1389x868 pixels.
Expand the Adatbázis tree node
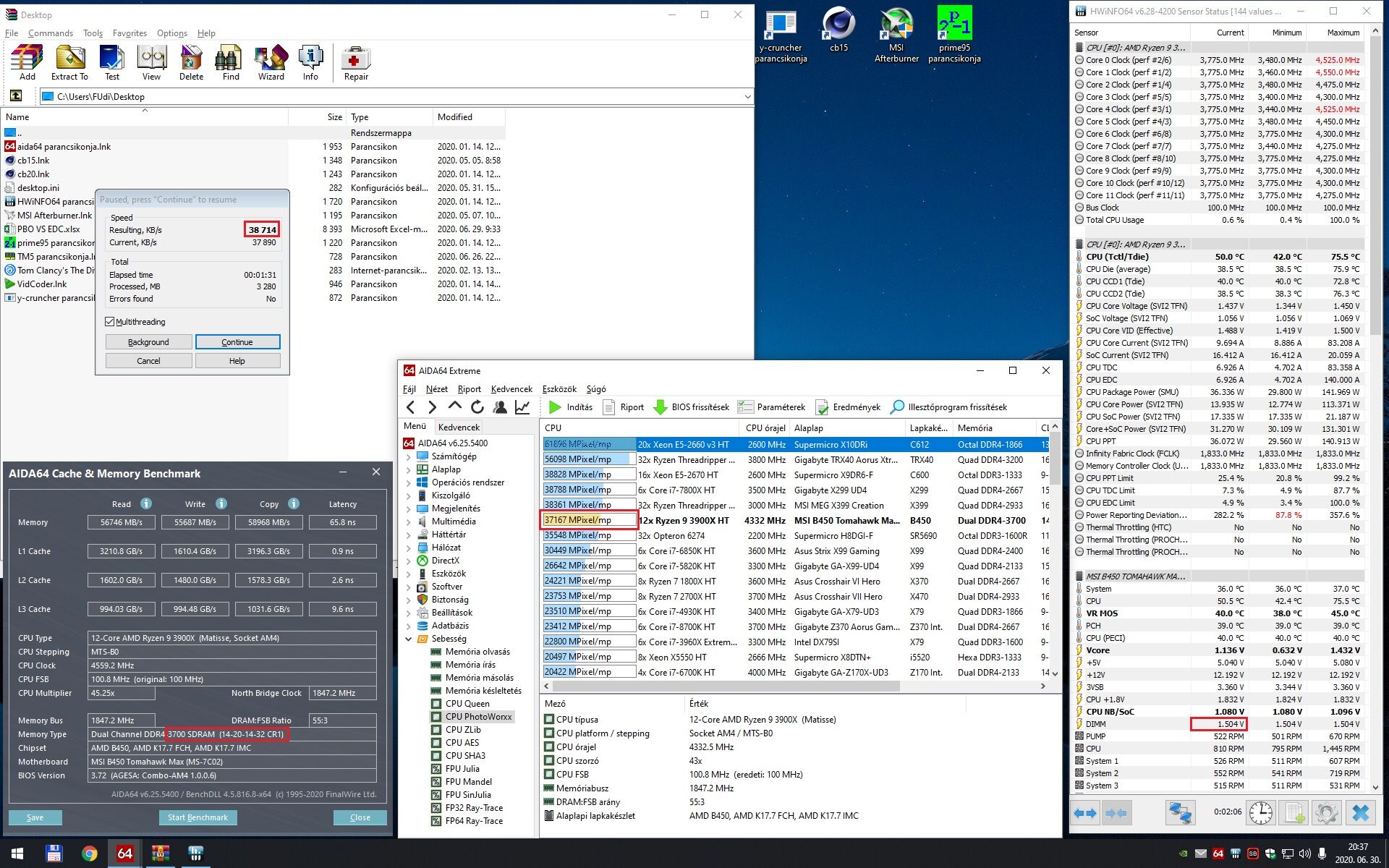409,626
